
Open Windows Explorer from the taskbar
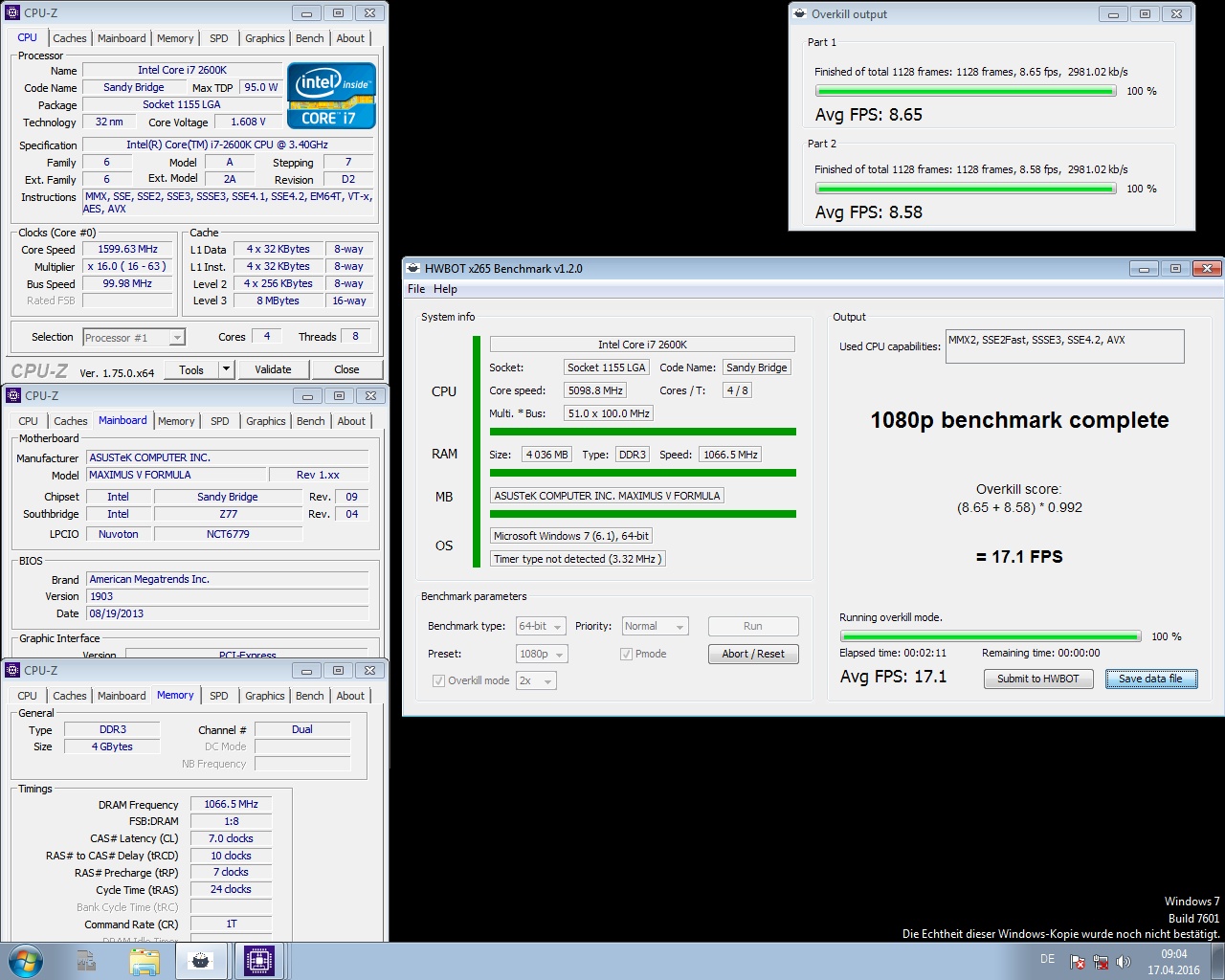145,961
